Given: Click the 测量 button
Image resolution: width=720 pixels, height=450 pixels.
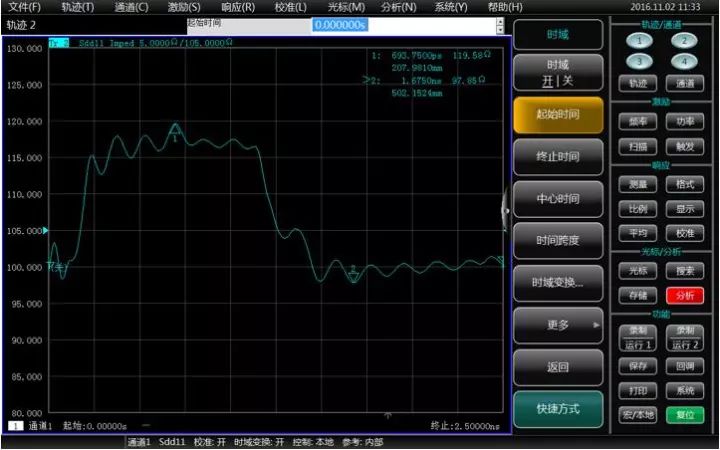Looking at the screenshot, I should click(x=638, y=185).
